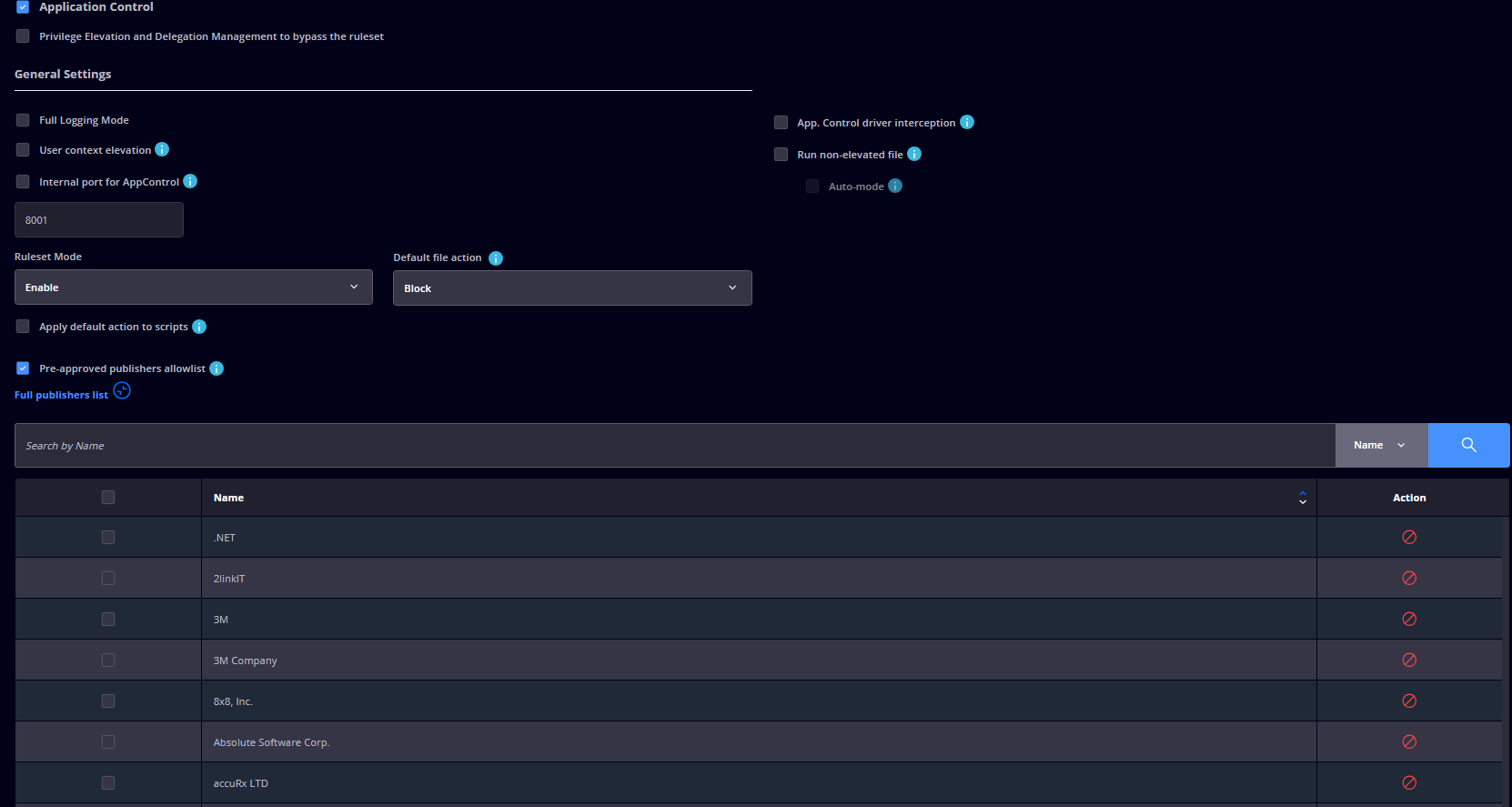The height and width of the screenshot is (807, 1512).
Task: Click block icon for accuRx LTD
Action: tap(1409, 782)
